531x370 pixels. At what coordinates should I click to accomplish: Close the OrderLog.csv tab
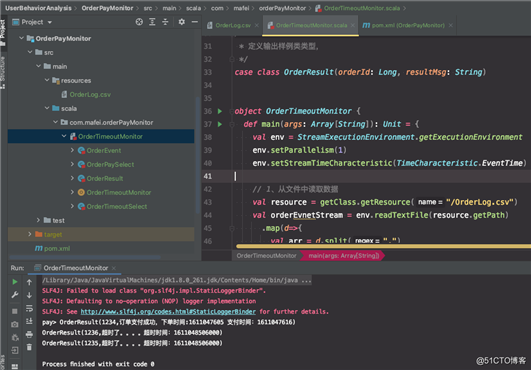pyautogui.click(x=257, y=25)
